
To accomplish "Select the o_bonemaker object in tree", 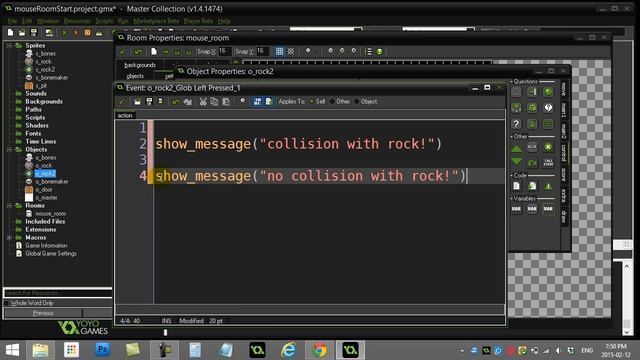I will pos(51,182).
